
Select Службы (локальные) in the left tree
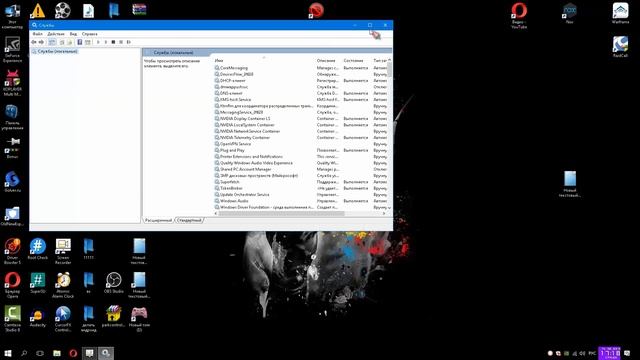point(55,51)
